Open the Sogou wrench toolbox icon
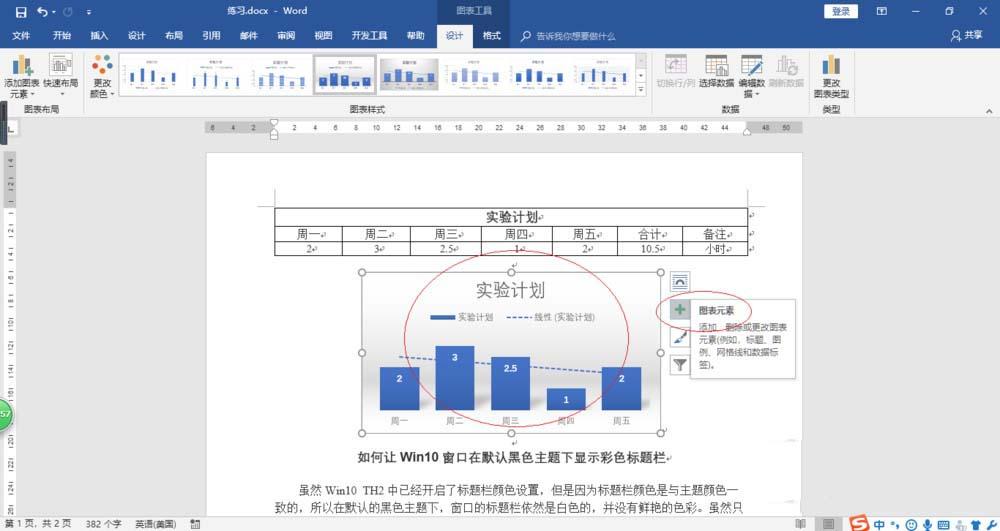This screenshot has height=531, width=1000. tap(991, 524)
